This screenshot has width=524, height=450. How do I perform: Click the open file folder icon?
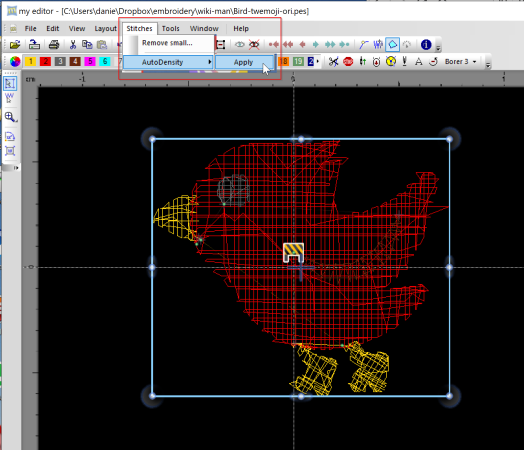pyautogui.click(x=15, y=44)
